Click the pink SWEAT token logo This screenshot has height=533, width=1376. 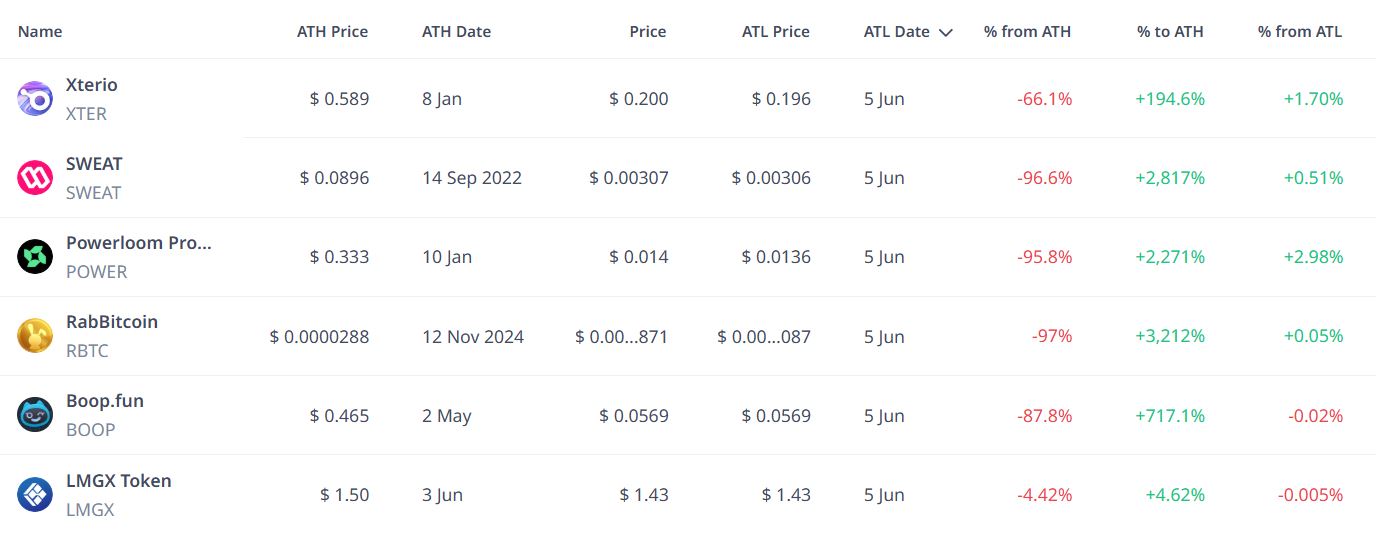point(35,178)
